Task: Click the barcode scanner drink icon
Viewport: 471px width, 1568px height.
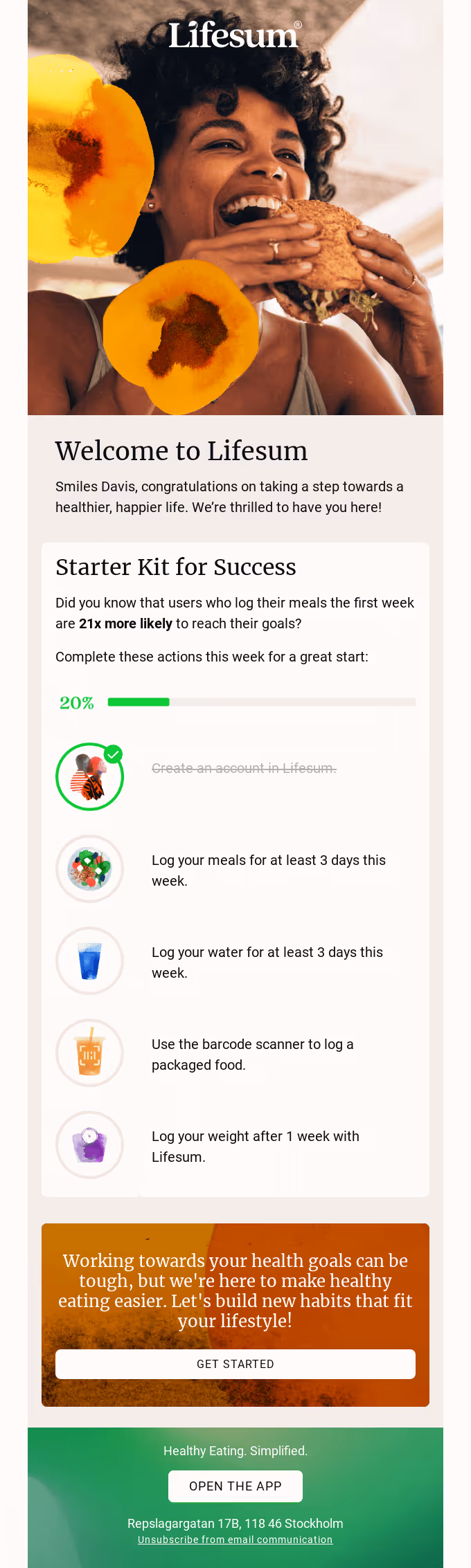Action: pyautogui.click(x=89, y=1052)
